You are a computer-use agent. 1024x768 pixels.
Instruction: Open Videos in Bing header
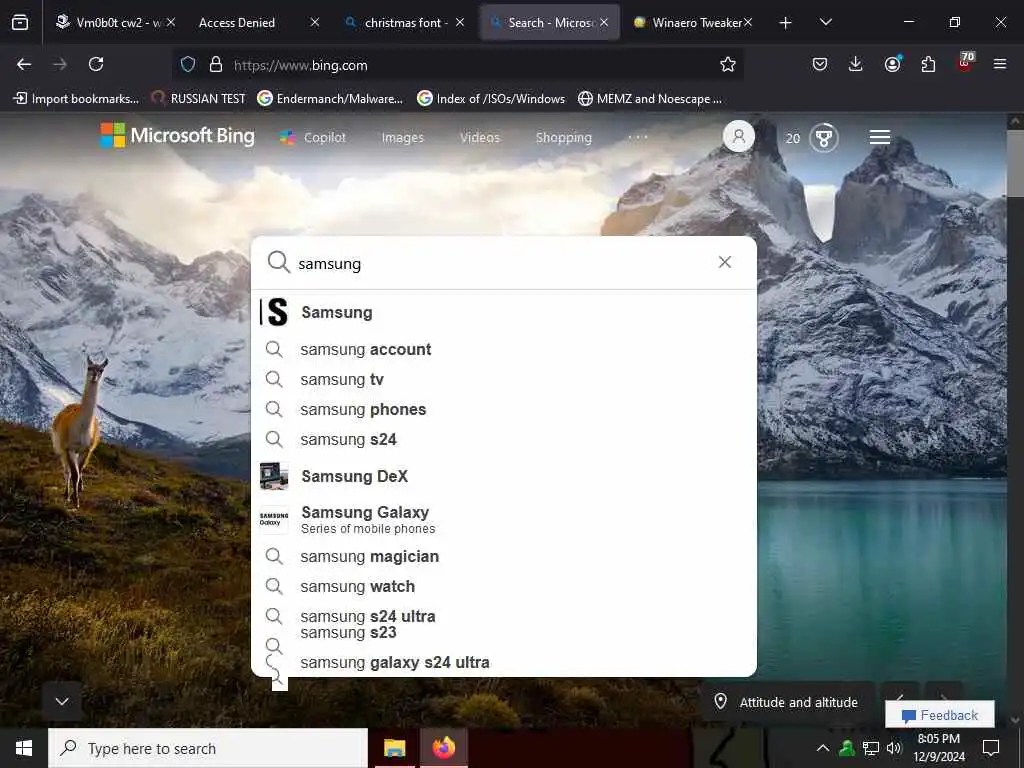click(479, 138)
